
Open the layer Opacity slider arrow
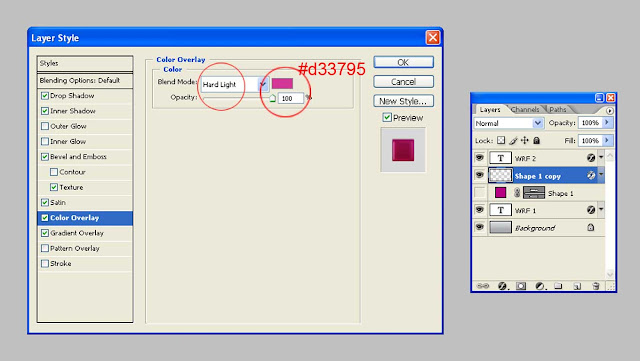click(607, 123)
